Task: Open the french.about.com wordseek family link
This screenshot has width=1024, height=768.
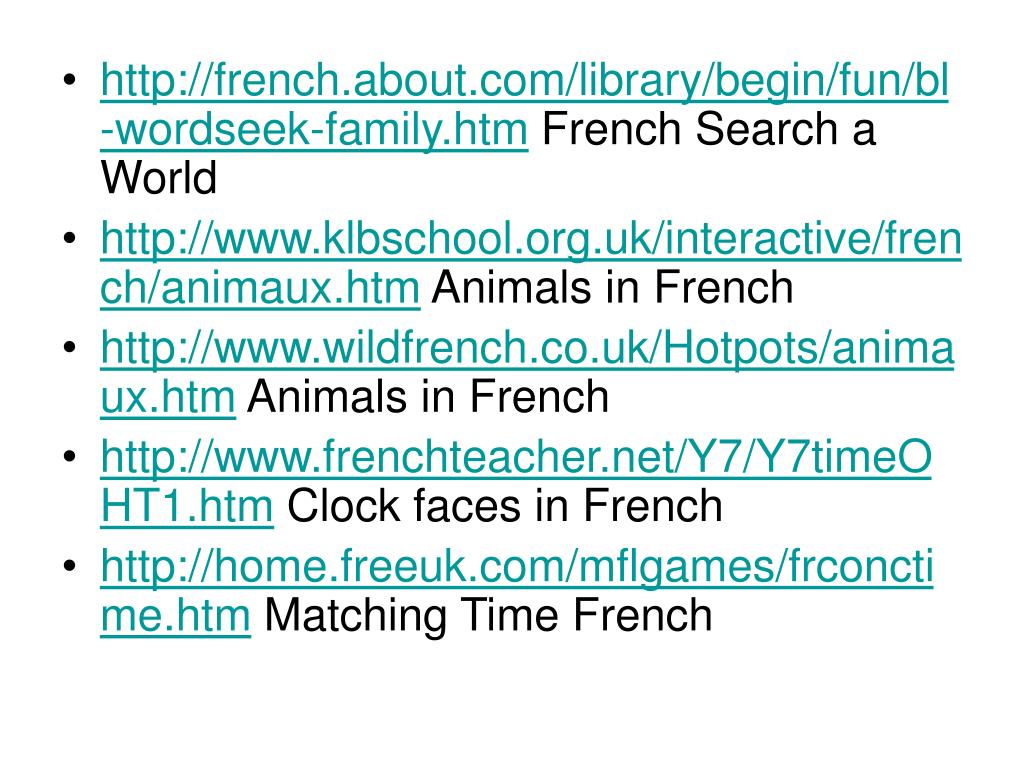Action: 524,80
